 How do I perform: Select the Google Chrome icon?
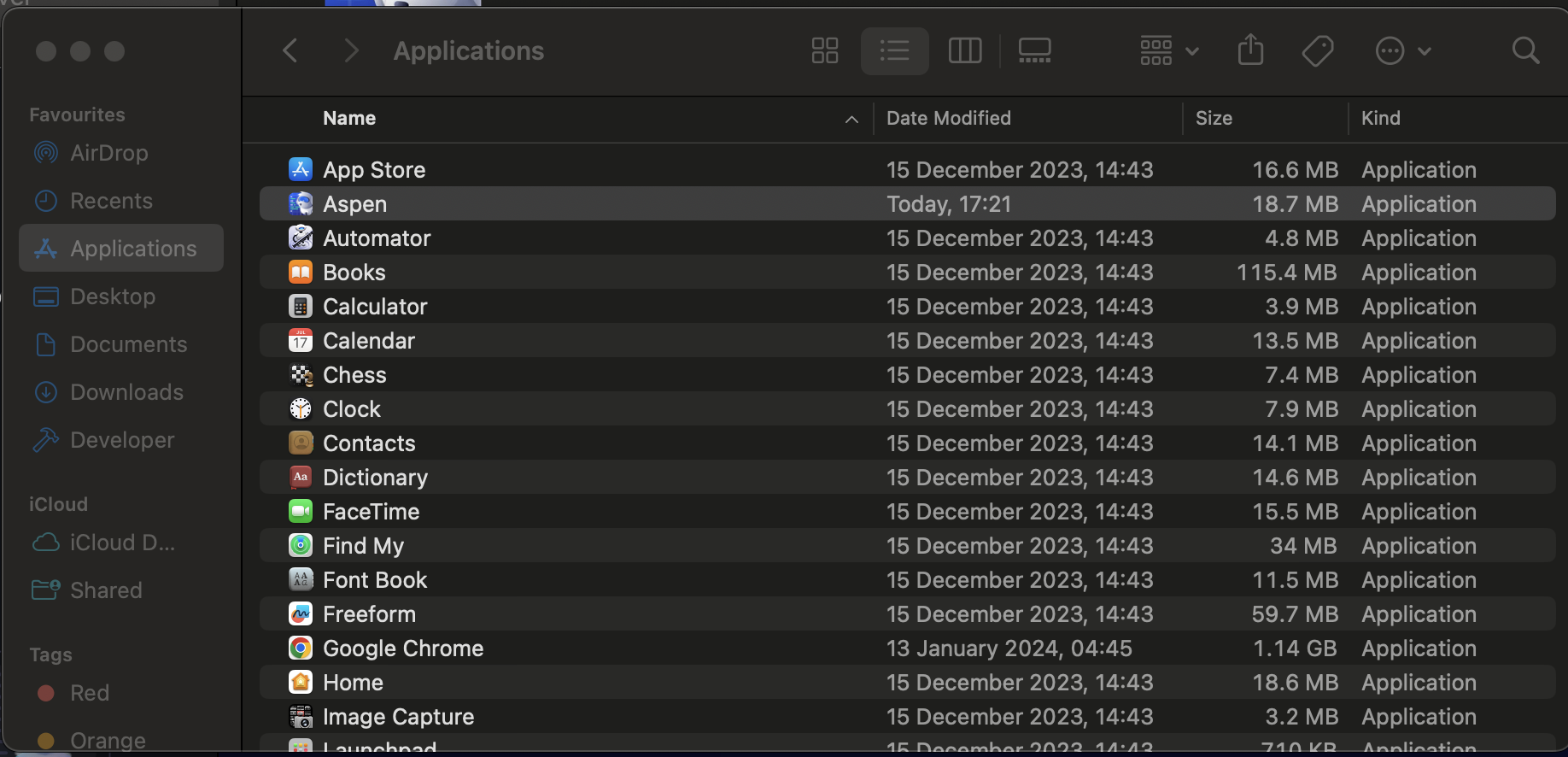coord(301,648)
